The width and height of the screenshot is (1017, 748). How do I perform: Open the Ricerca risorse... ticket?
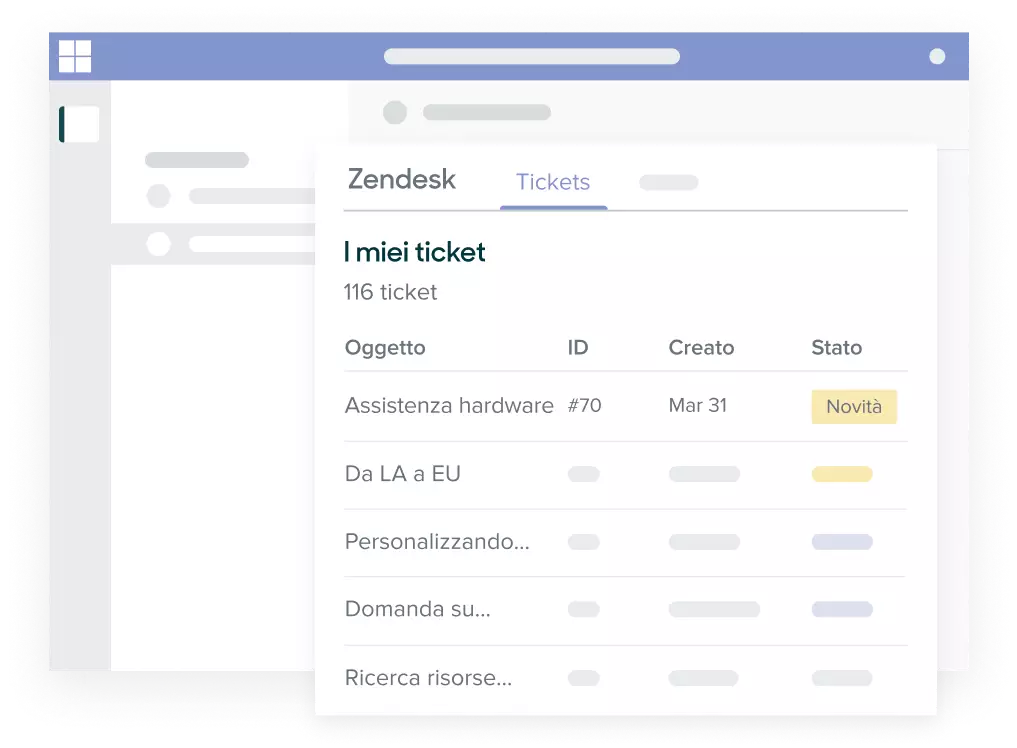click(x=428, y=678)
